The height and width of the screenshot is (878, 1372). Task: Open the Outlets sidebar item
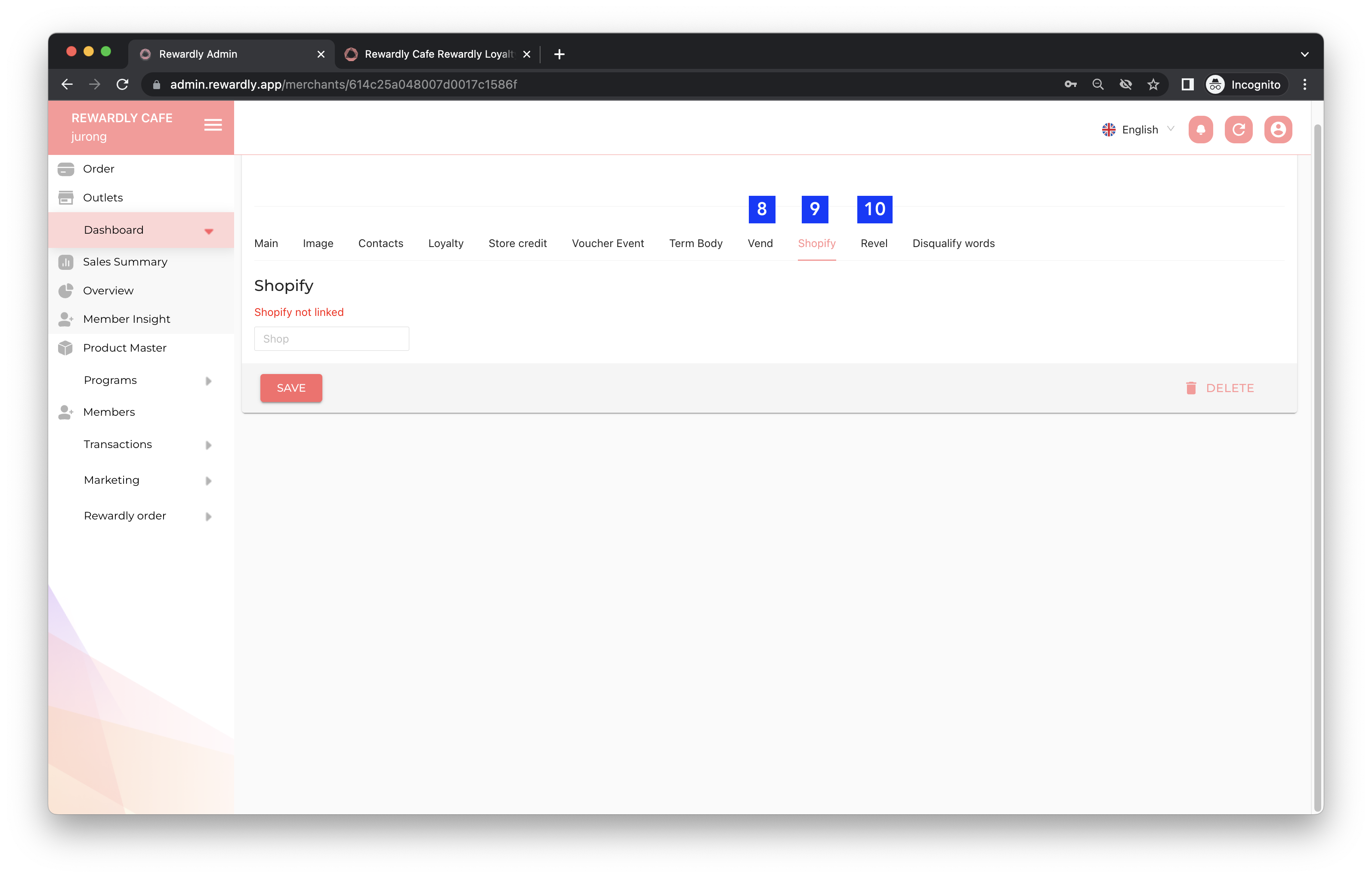click(x=102, y=198)
